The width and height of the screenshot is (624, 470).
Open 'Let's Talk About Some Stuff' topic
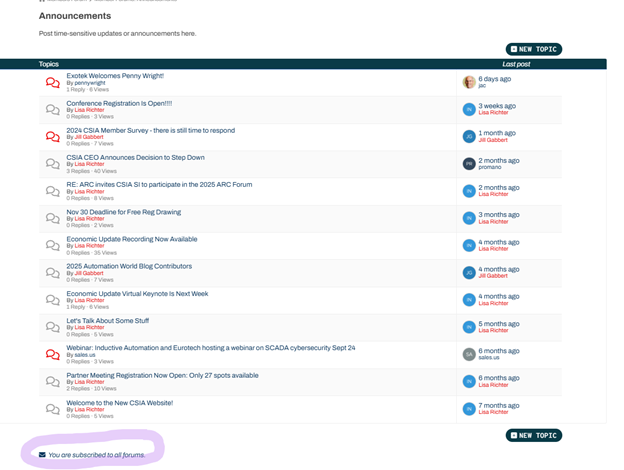(x=107, y=321)
